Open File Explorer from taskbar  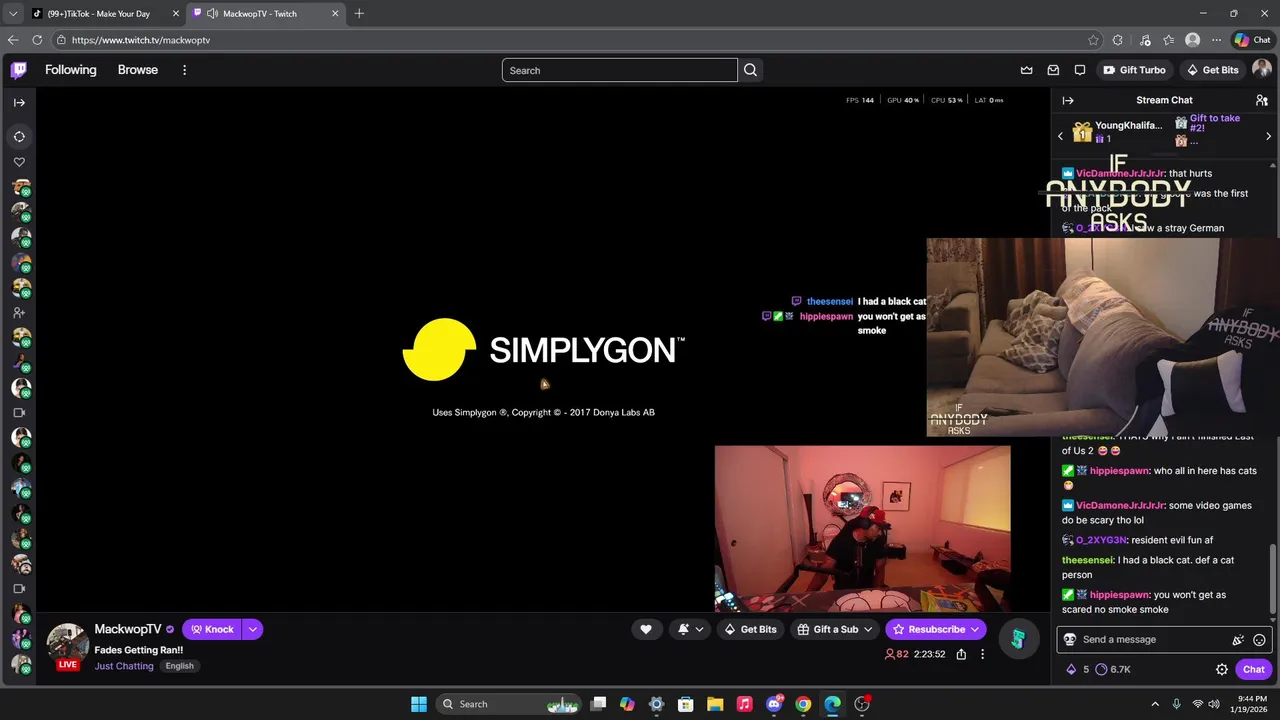[x=714, y=704]
